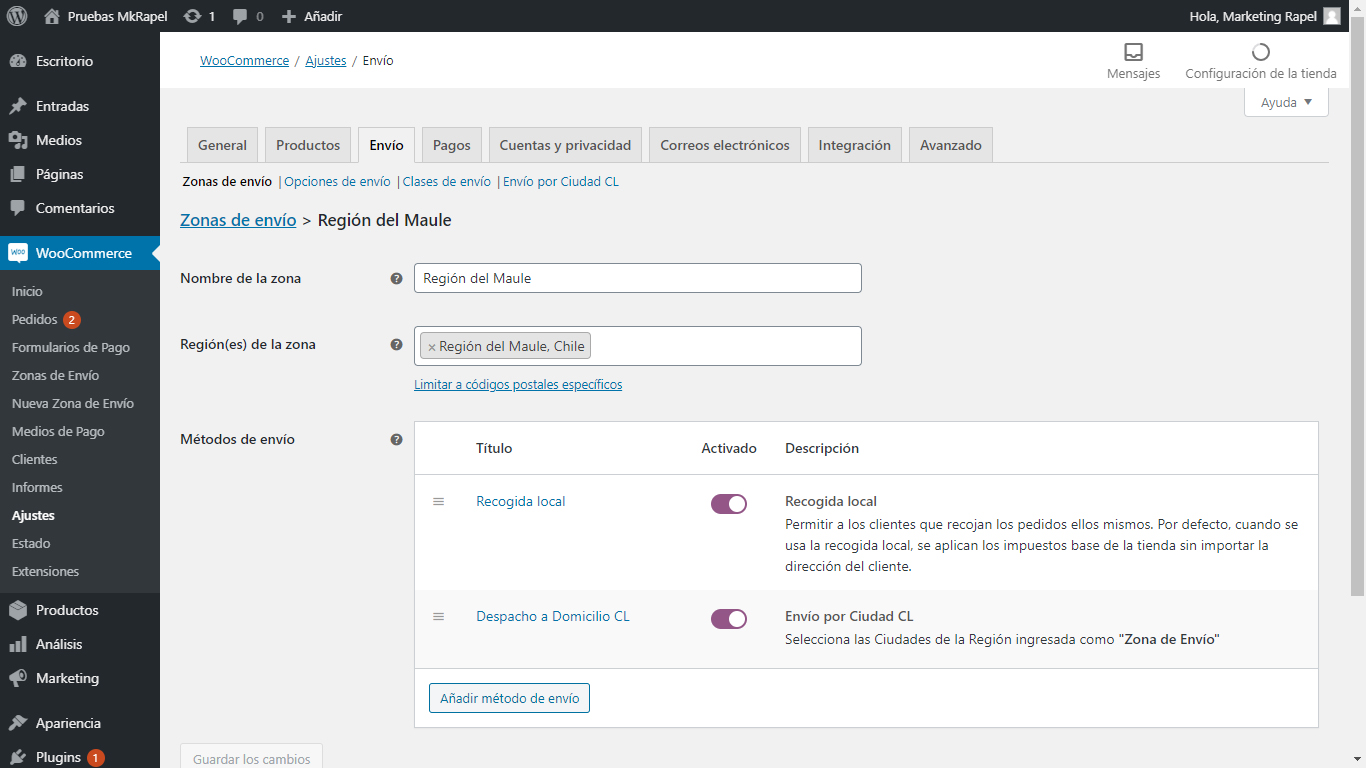The width and height of the screenshot is (1366, 768).
Task: Click the Apariencia brush icon
Action: 18,723
